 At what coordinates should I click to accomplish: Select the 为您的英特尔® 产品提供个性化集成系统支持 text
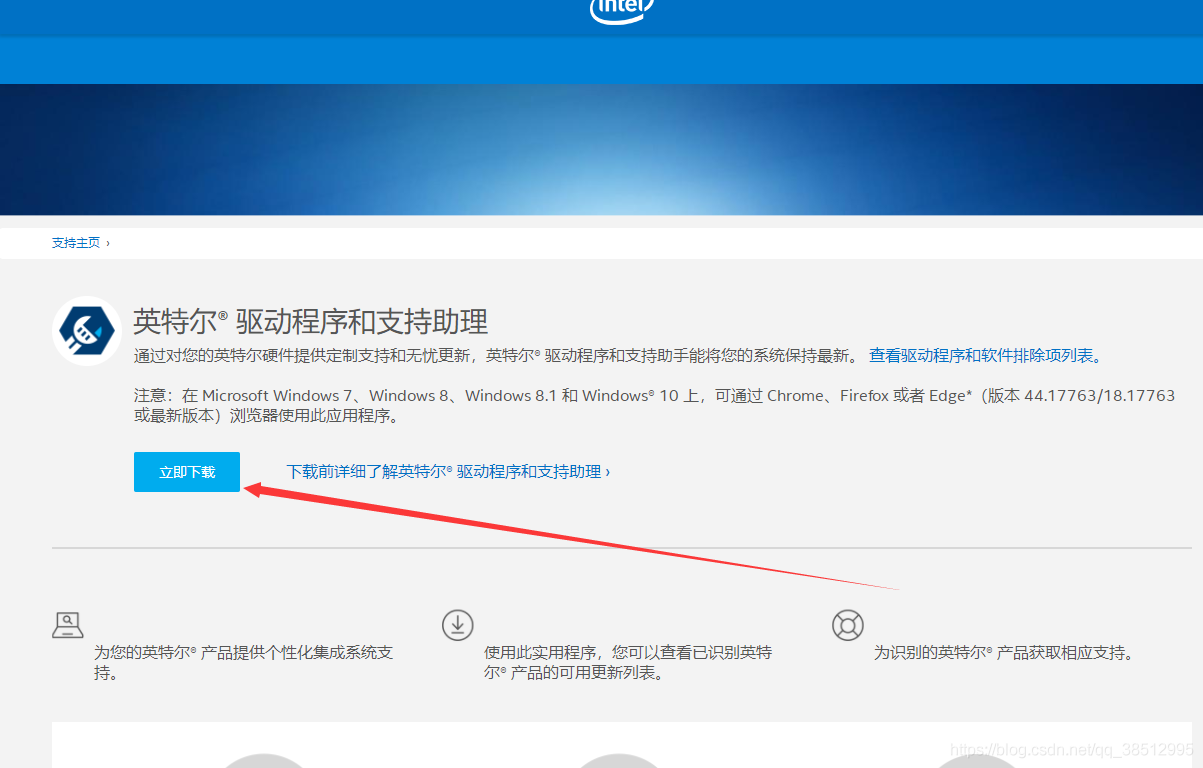pos(244,663)
